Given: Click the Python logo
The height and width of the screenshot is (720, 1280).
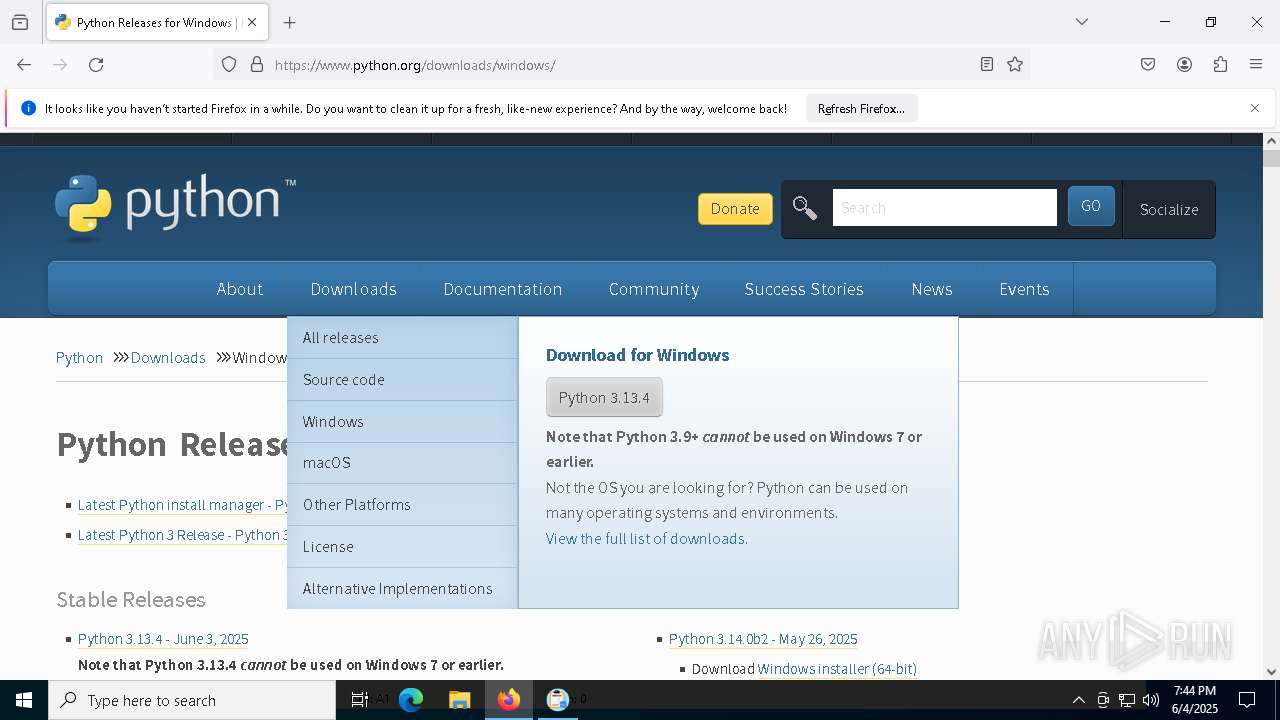Looking at the screenshot, I should point(176,207).
